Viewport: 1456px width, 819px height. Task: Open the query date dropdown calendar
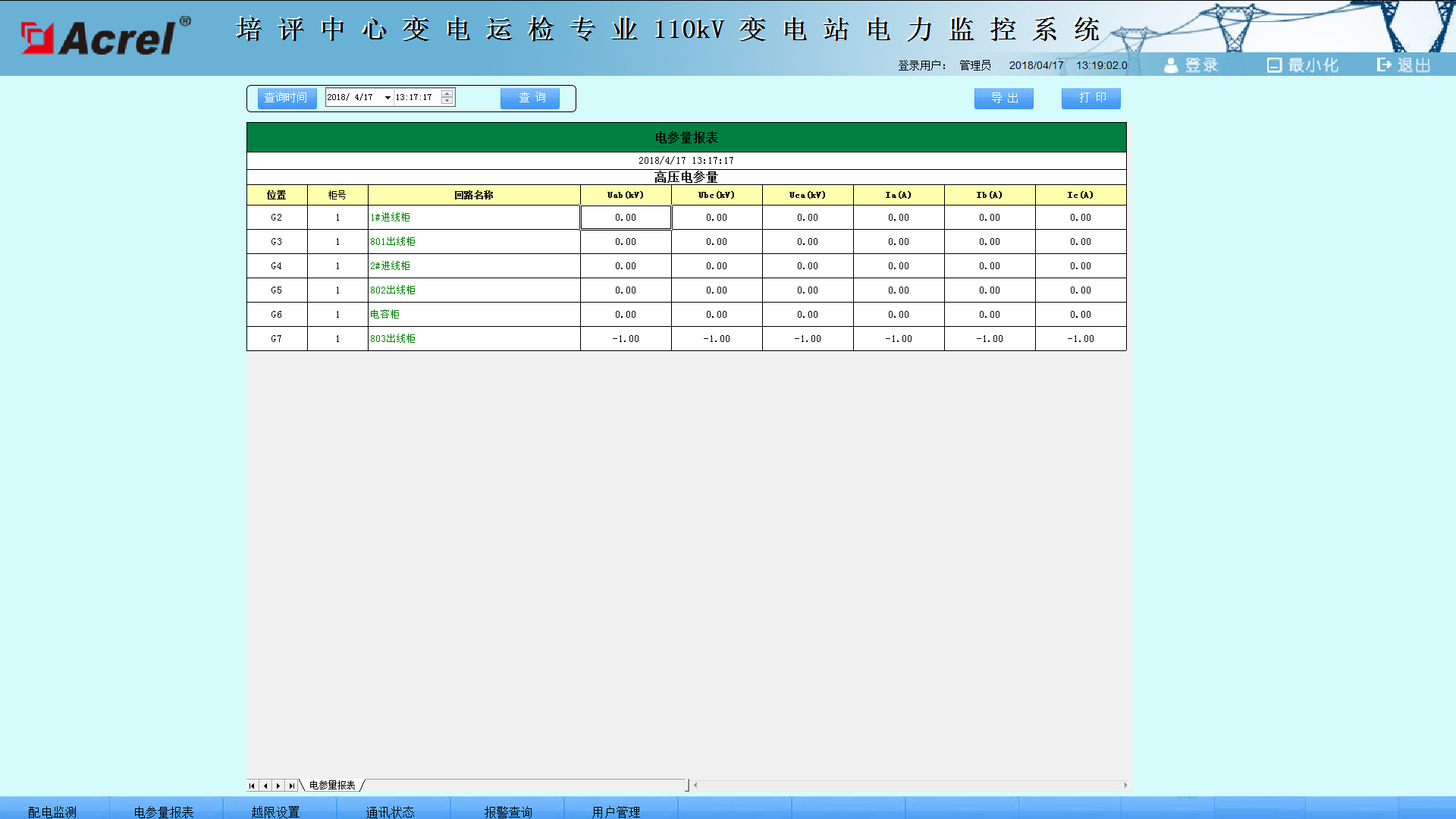tap(388, 98)
